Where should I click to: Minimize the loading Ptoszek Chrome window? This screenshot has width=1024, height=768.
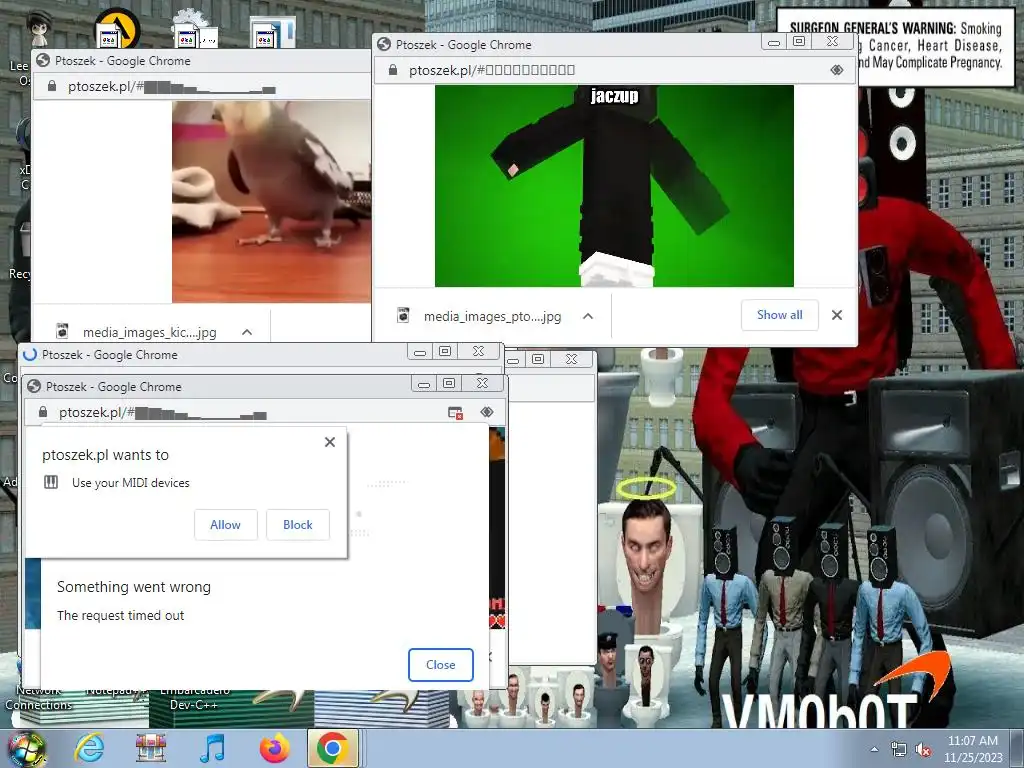[x=420, y=352]
